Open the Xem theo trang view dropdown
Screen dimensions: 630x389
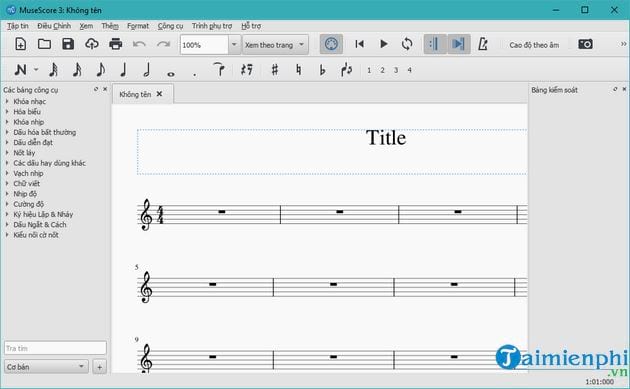pyautogui.click(x=275, y=45)
